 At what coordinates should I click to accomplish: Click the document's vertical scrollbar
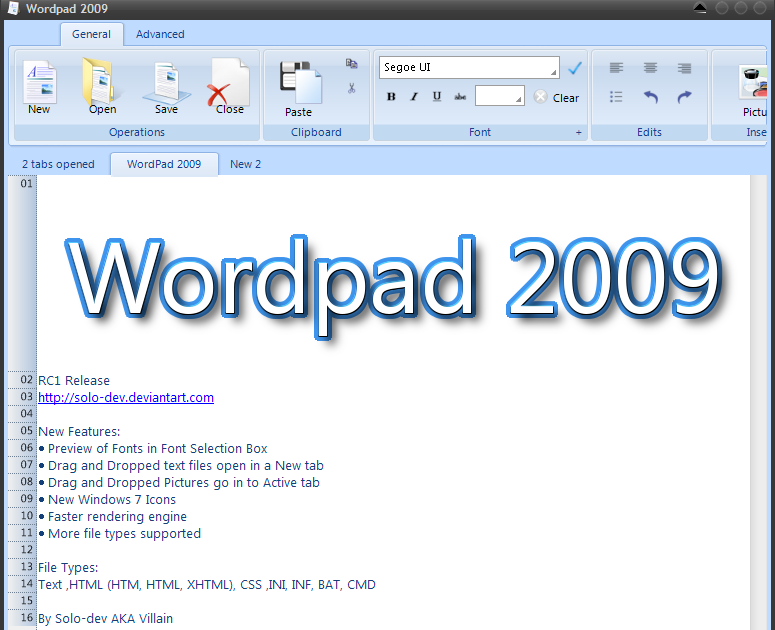click(757, 402)
